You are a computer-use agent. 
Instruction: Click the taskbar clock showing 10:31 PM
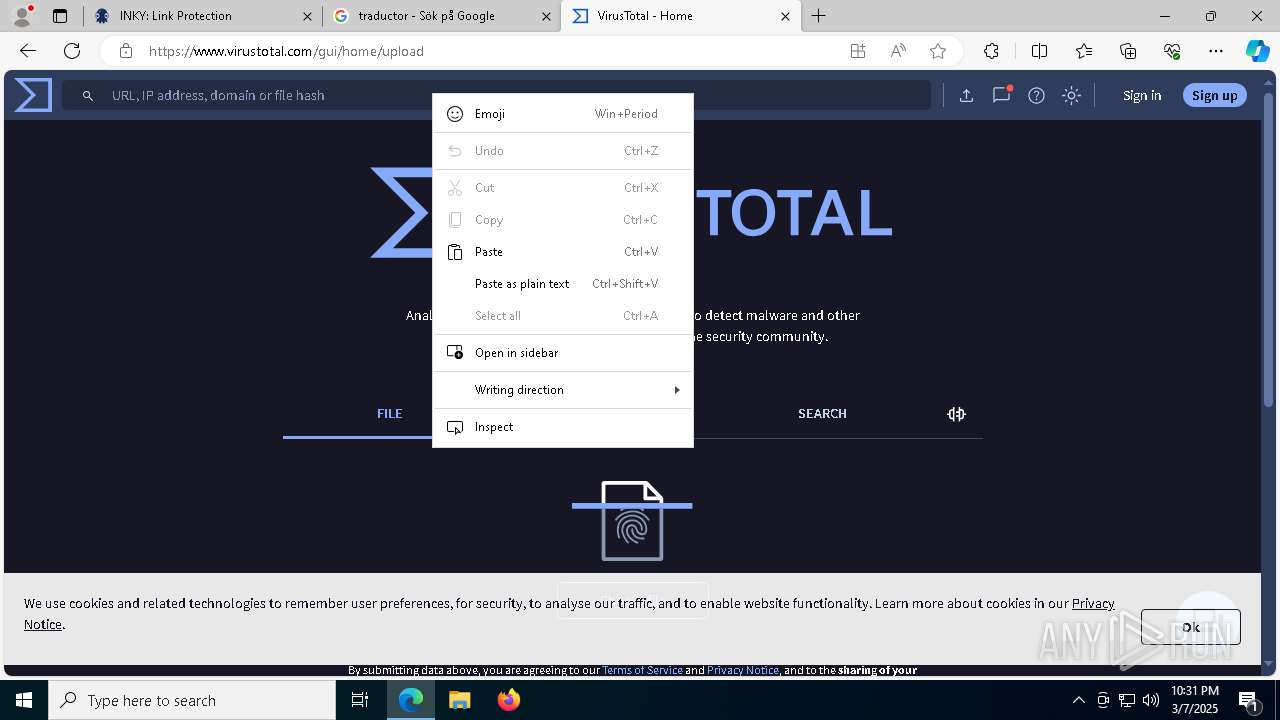click(1195, 700)
